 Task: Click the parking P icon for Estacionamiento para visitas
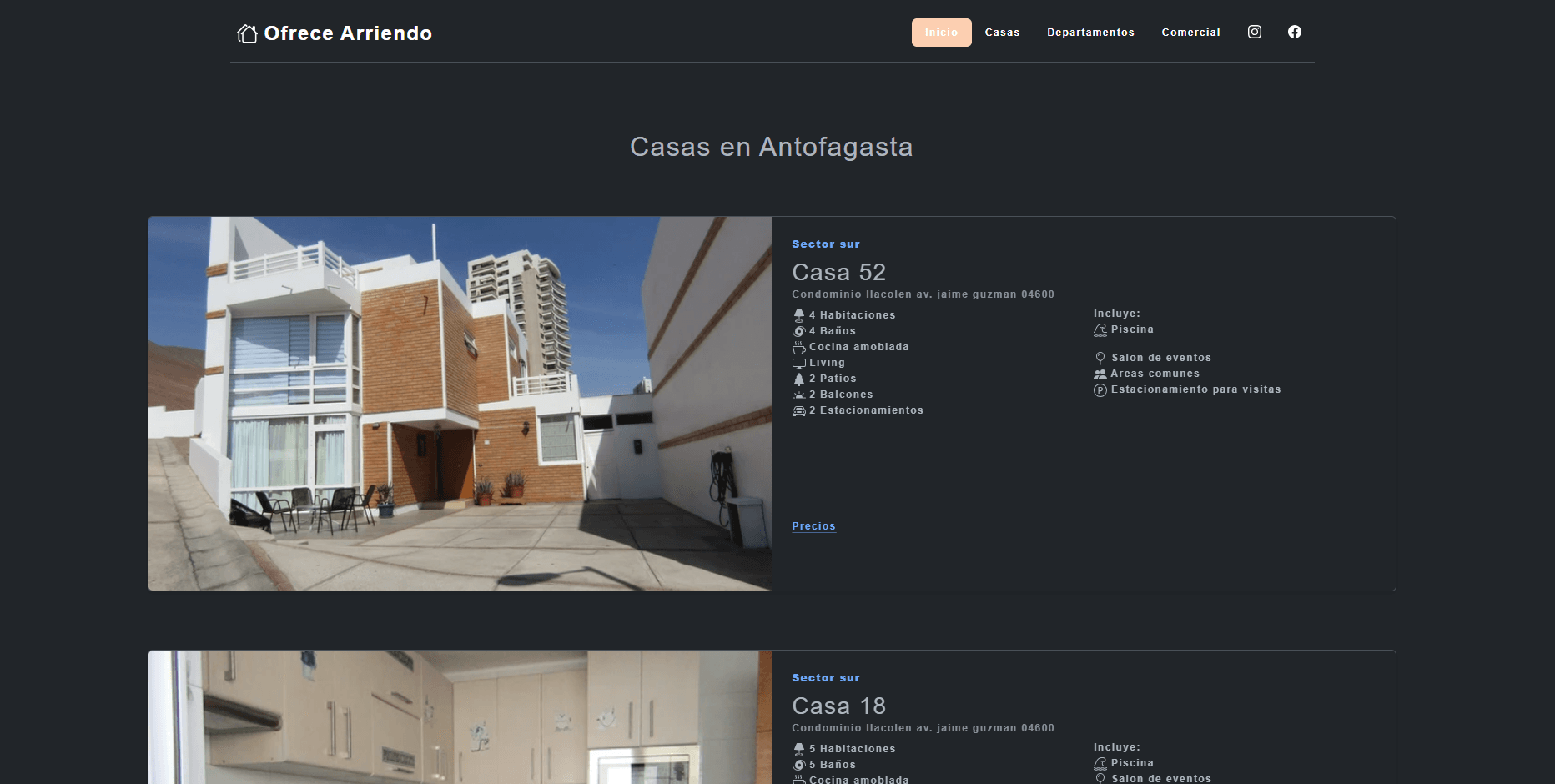[1100, 389]
